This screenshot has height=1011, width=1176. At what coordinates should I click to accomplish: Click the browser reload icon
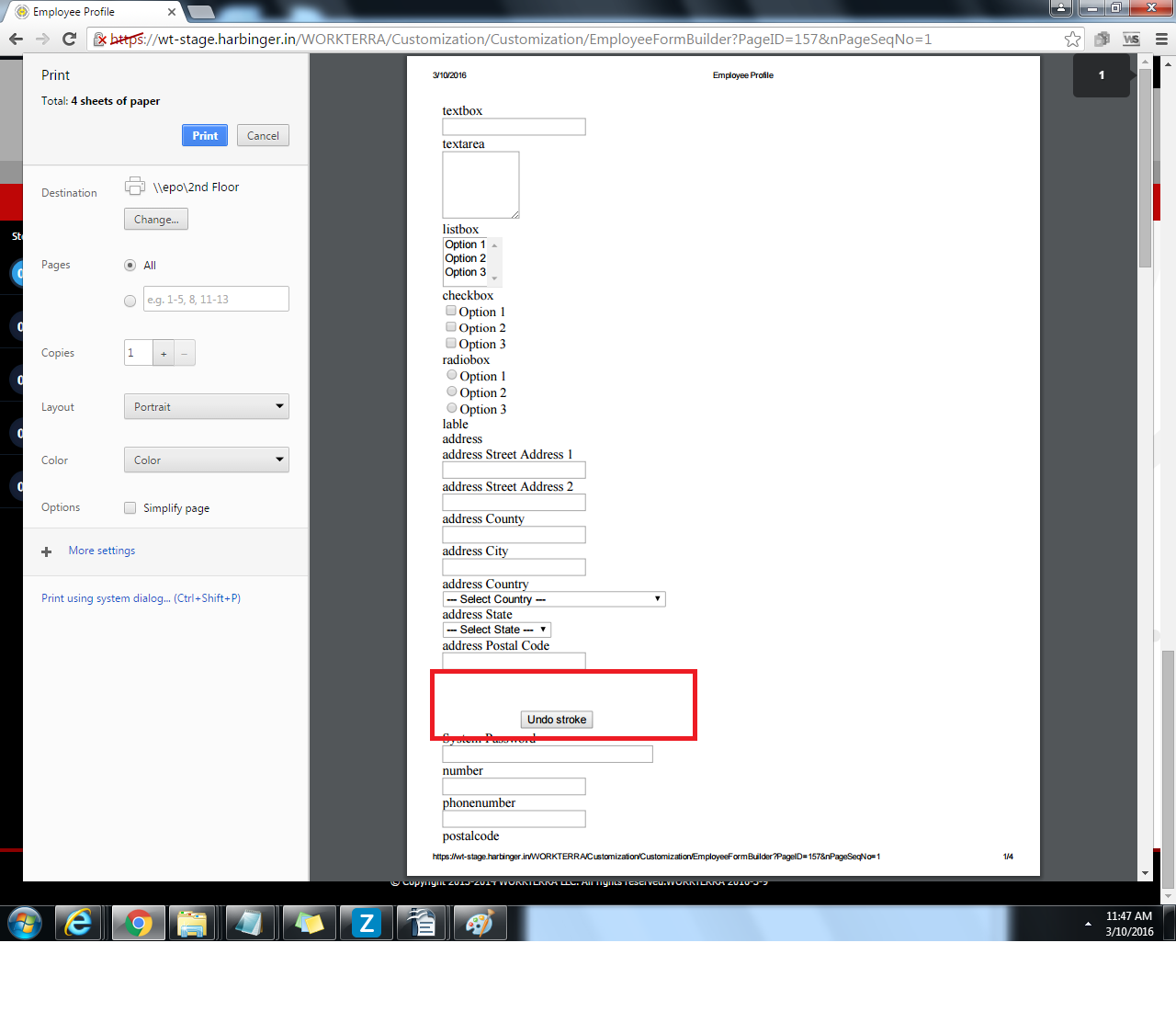click(69, 39)
